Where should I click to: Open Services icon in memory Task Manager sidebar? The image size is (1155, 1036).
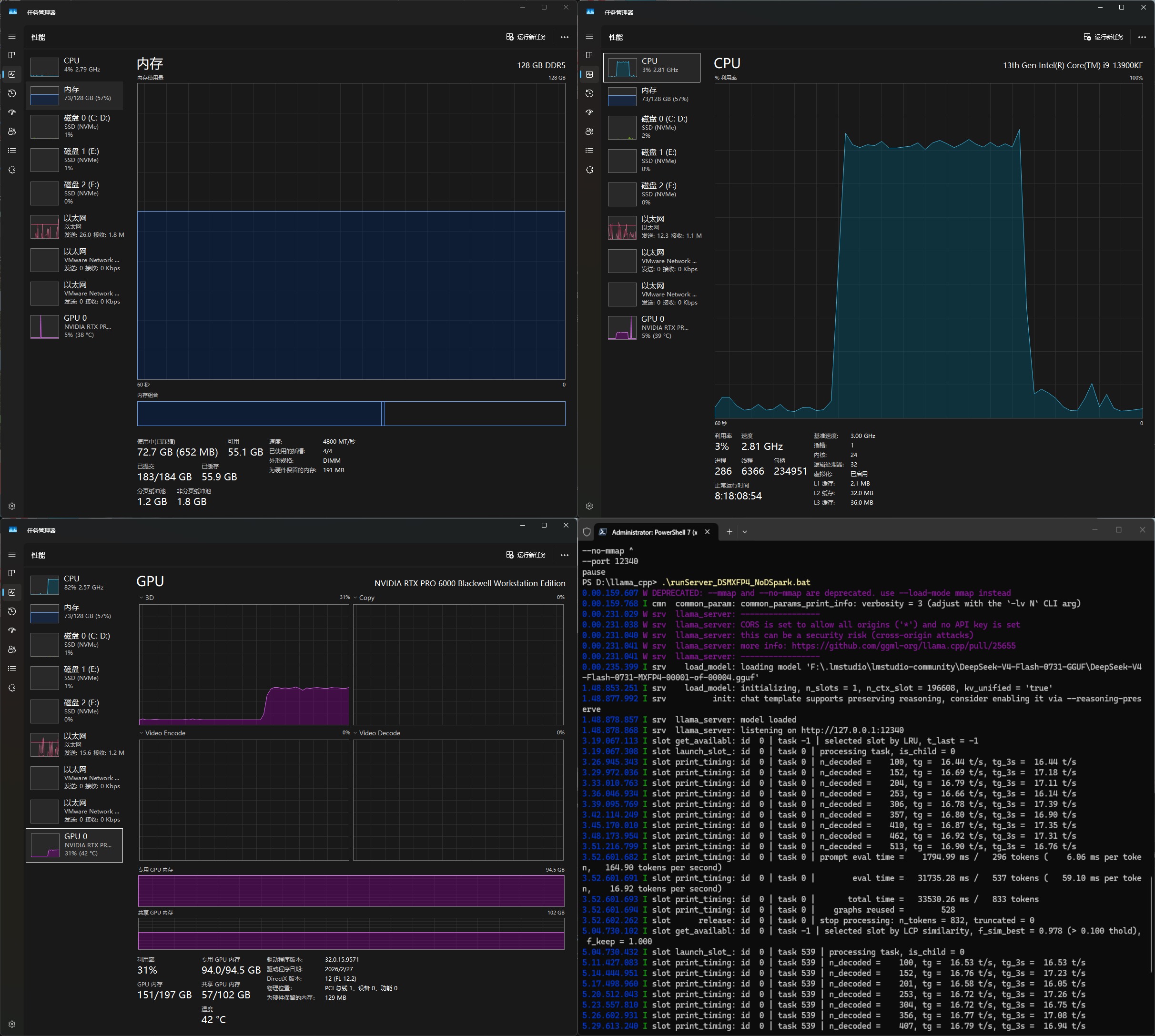pyautogui.click(x=12, y=170)
